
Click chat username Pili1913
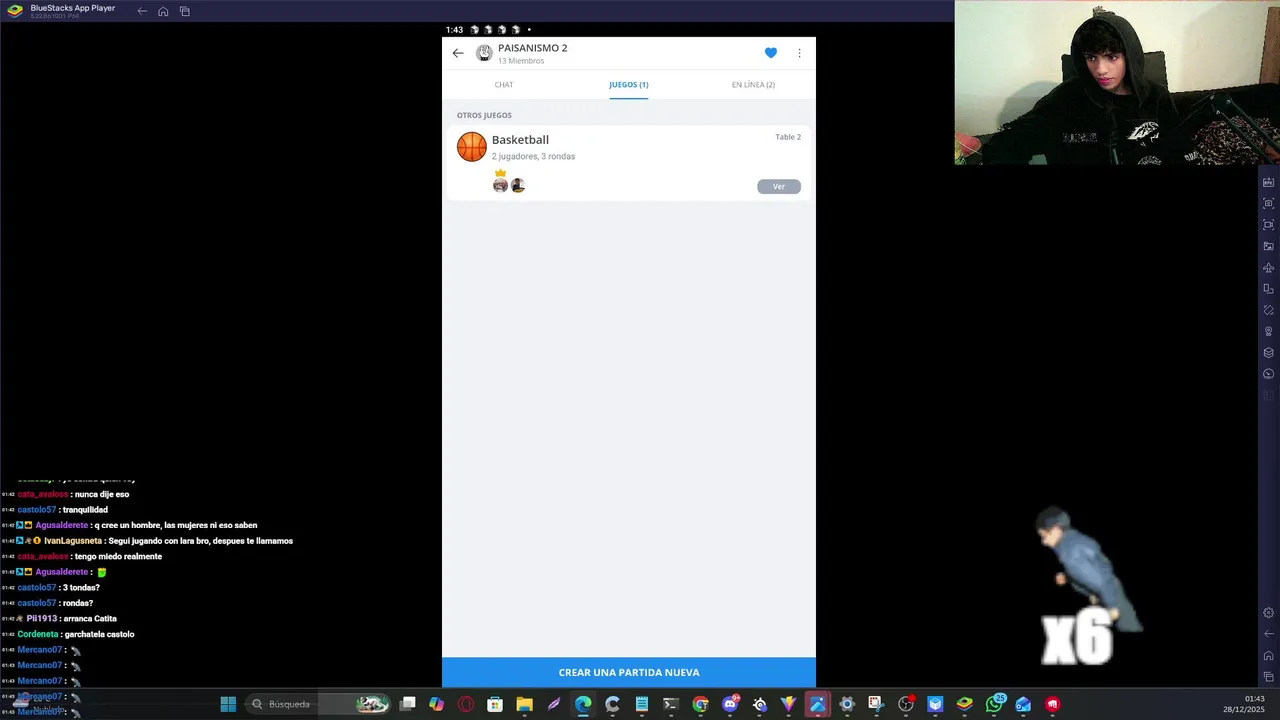[42, 619]
